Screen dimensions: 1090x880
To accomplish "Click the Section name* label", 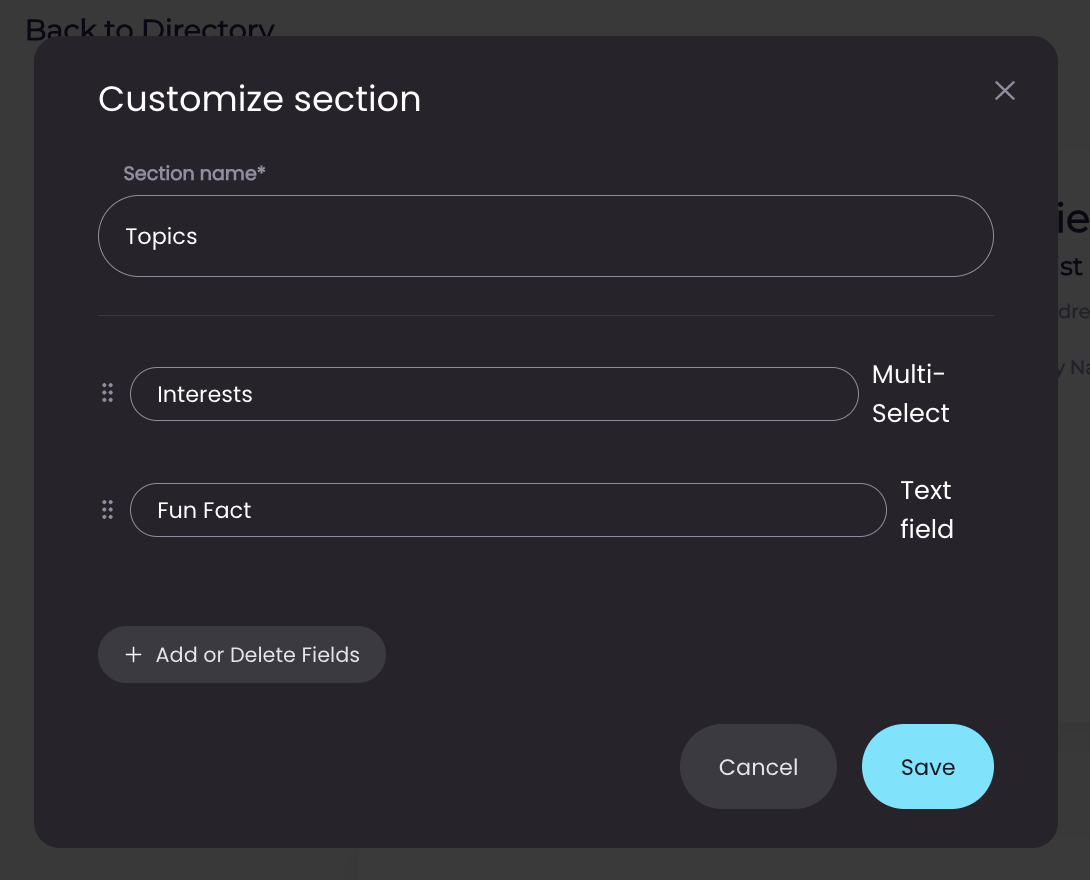I will point(195,173).
